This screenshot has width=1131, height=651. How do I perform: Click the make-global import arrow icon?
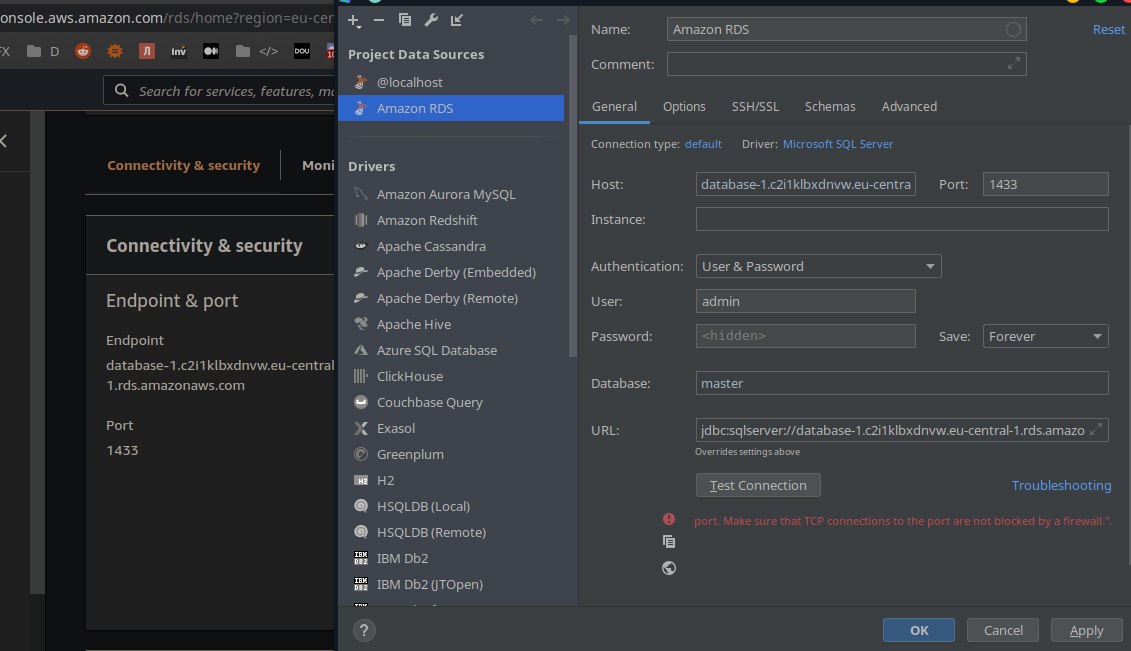[x=457, y=20]
